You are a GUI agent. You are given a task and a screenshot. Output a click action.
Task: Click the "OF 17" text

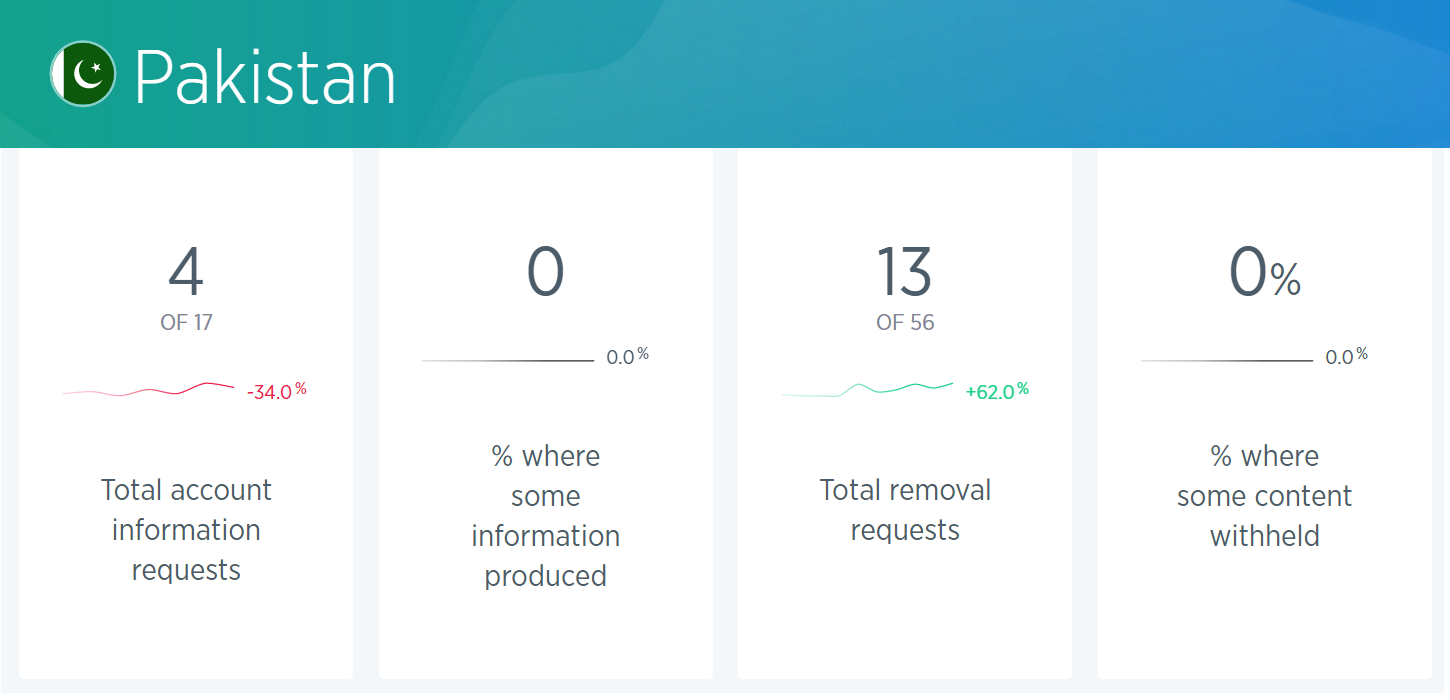[186, 323]
